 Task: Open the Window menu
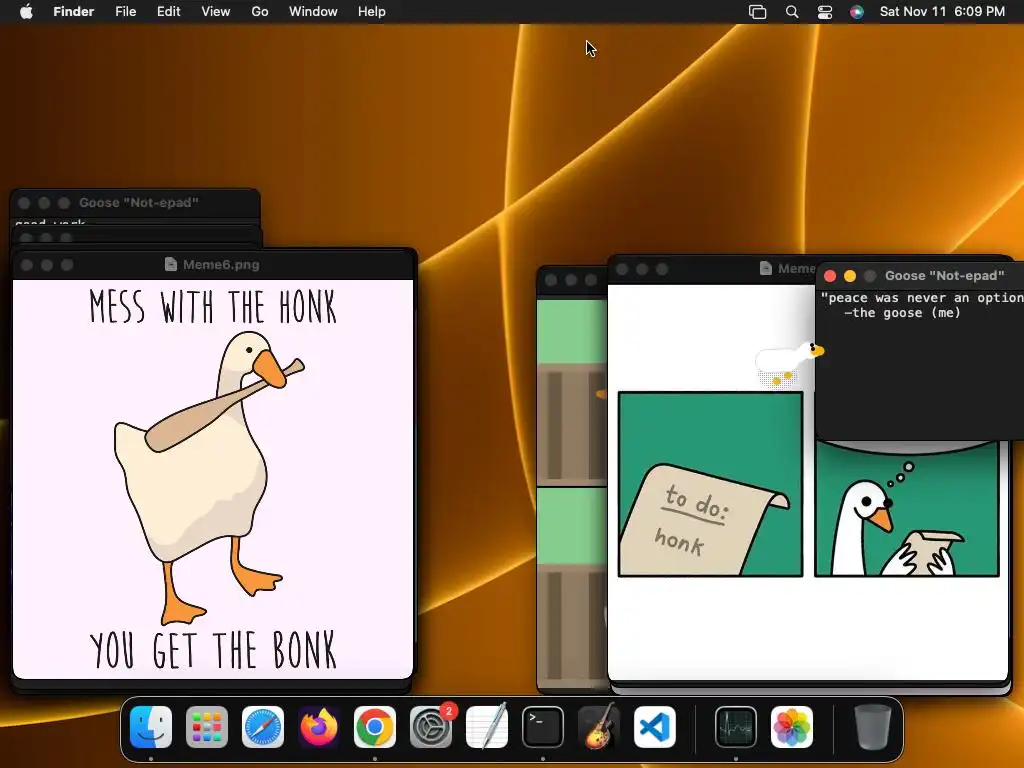click(x=313, y=12)
